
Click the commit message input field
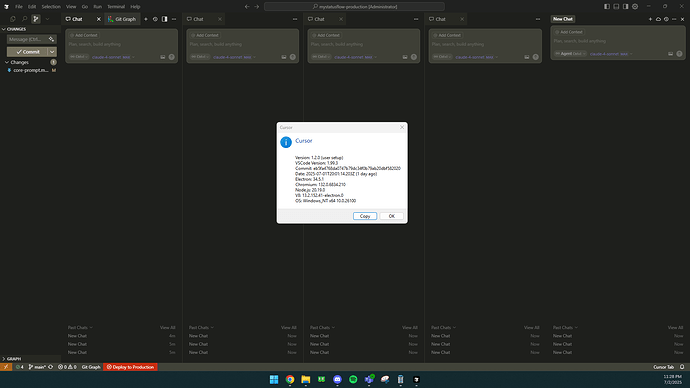click(27, 39)
